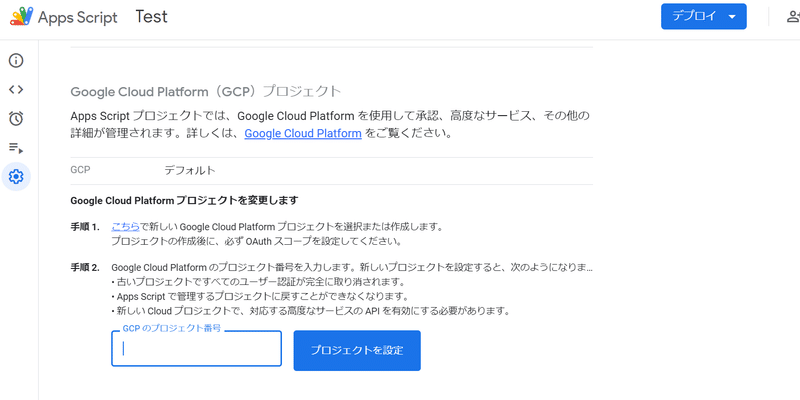Image resolution: width=800 pixels, height=400 pixels.
Task: Click the 手順 1. step label
Action: click(85, 227)
